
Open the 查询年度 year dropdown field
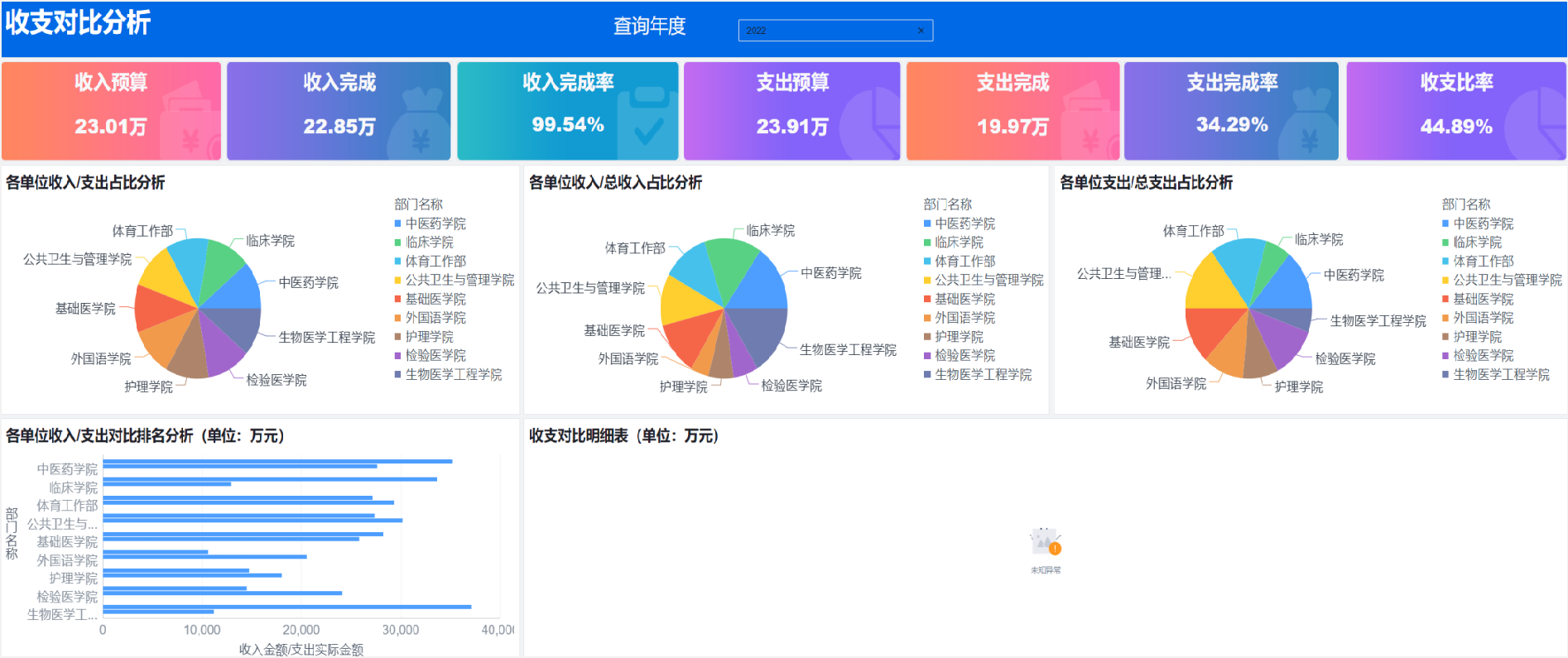pos(835,31)
